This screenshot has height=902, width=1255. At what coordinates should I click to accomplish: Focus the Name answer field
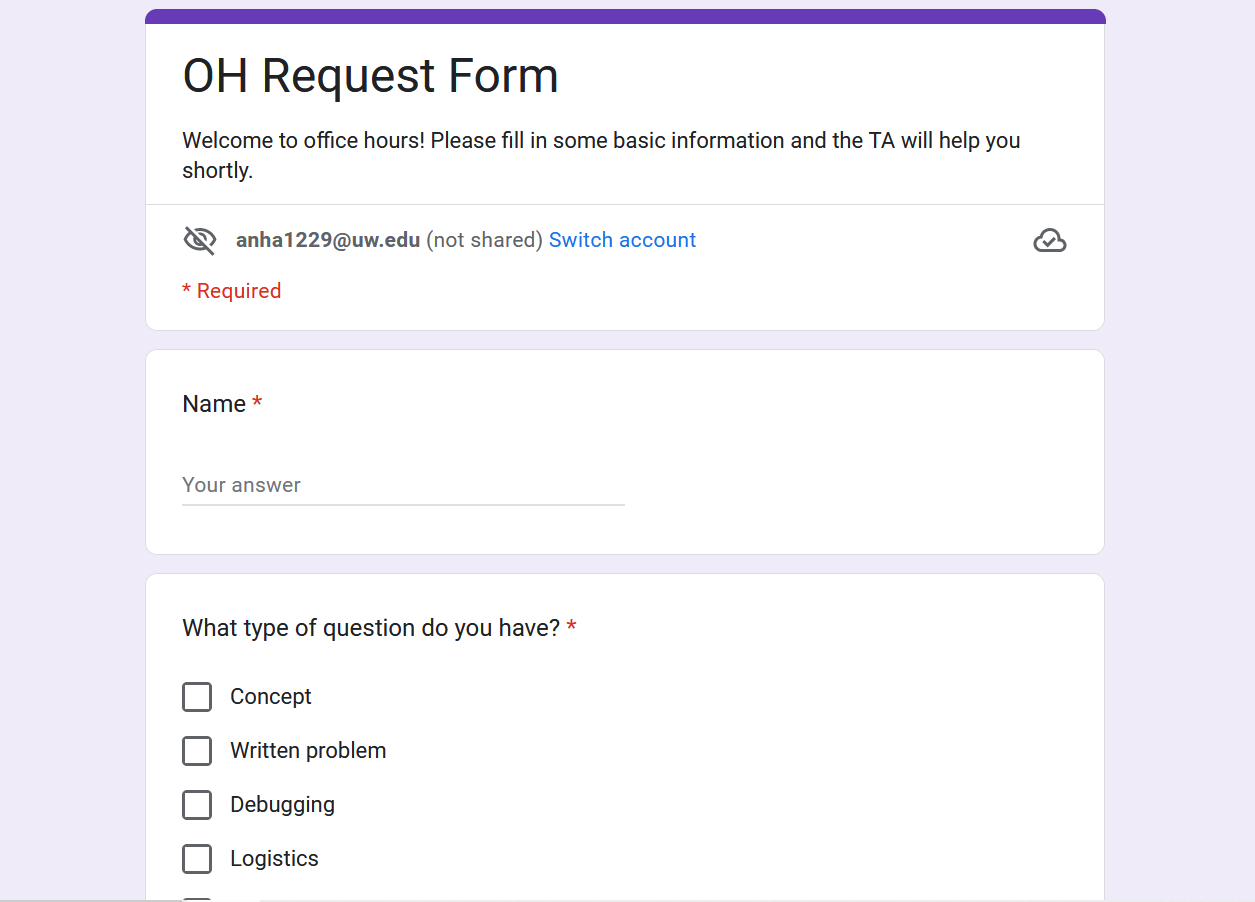click(403, 485)
